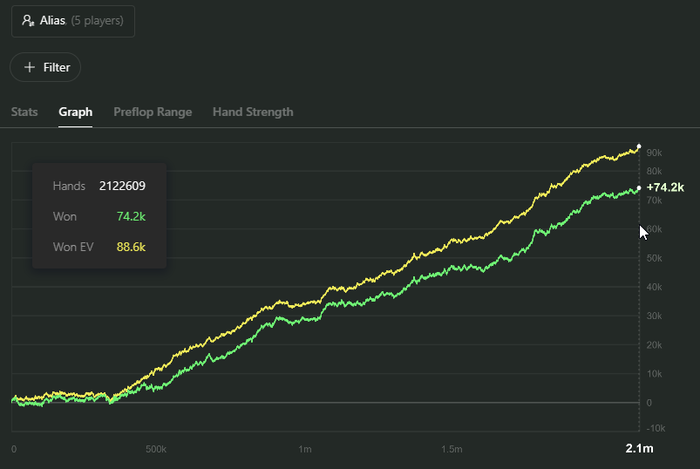Click the +74.2k end value label
Screen dimensions: 700x469
tap(665, 188)
